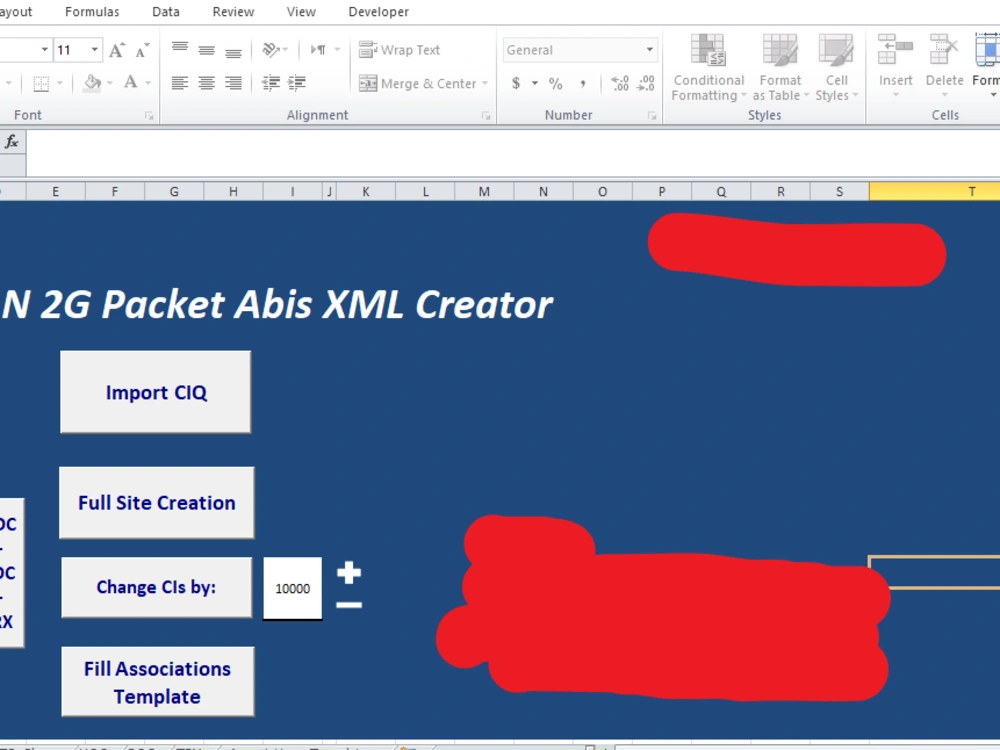Screen dimensions: 1000x750
Task: Click the Borders icon
Action: [41, 84]
